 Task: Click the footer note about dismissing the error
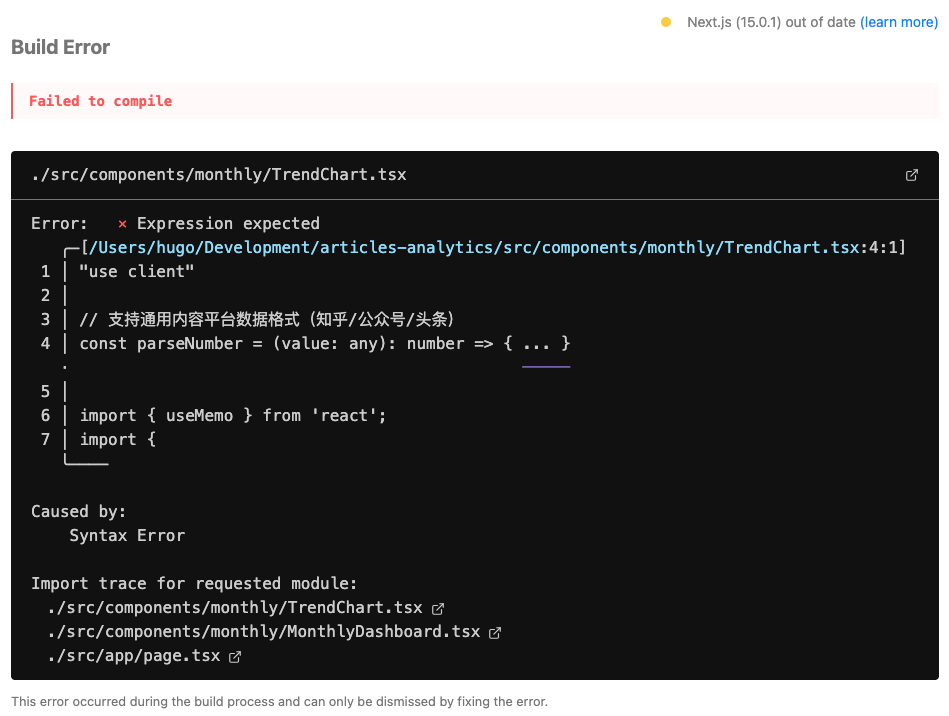[280, 701]
